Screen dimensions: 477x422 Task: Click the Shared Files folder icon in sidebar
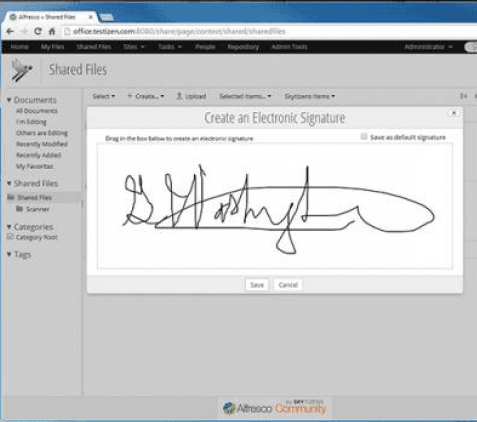11,197
